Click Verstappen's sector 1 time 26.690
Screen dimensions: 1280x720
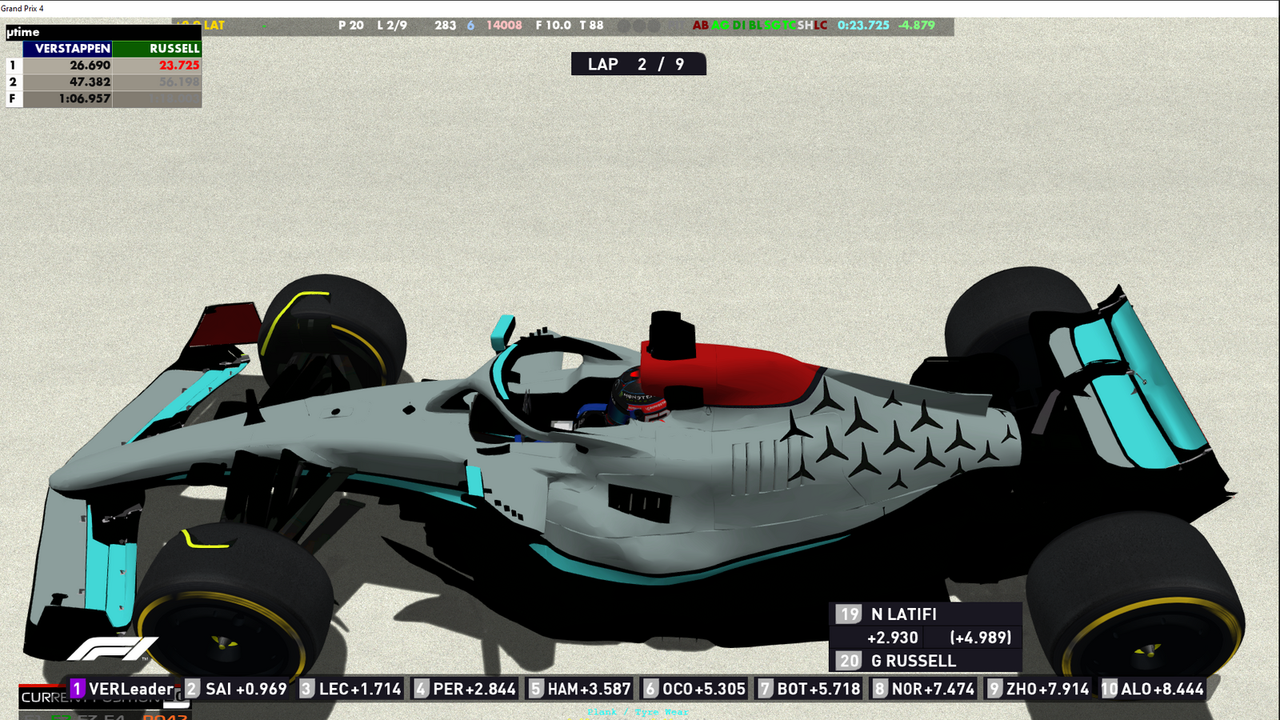tap(90, 65)
